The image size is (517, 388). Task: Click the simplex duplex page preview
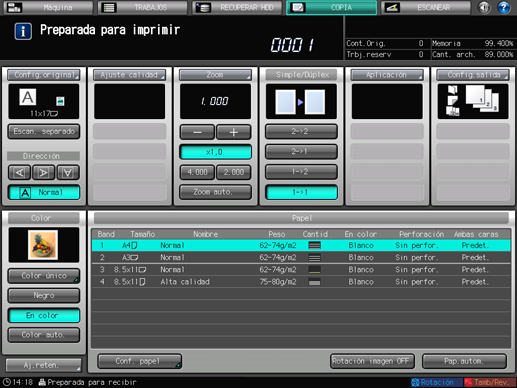[301, 101]
